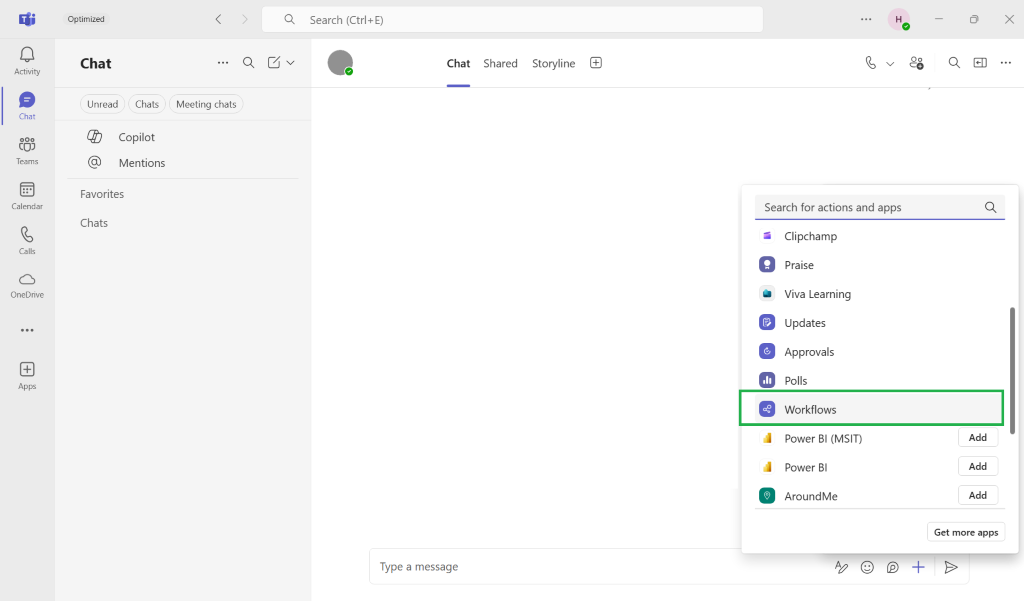Focus main Search (Ctrl+E) bar
Image resolution: width=1024 pixels, height=601 pixels.
[512, 20]
